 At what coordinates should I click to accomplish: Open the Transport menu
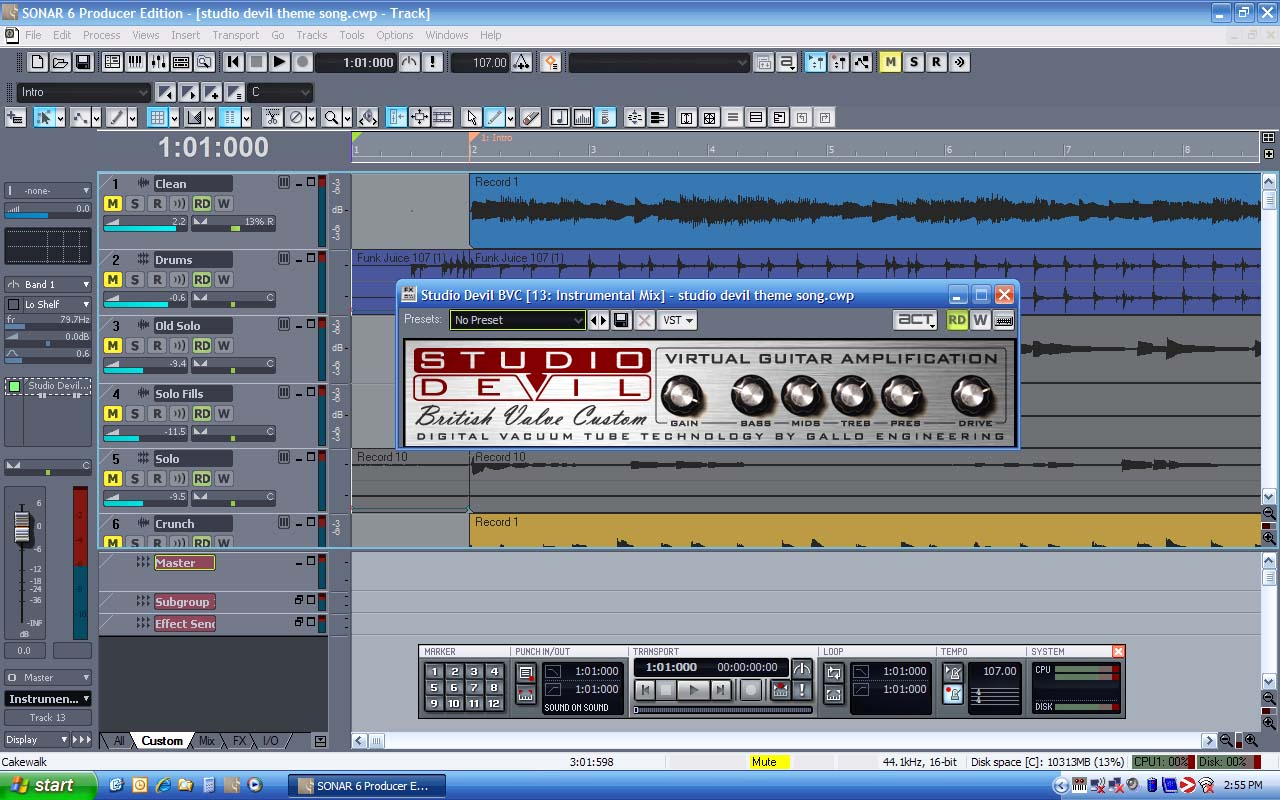click(x=235, y=35)
